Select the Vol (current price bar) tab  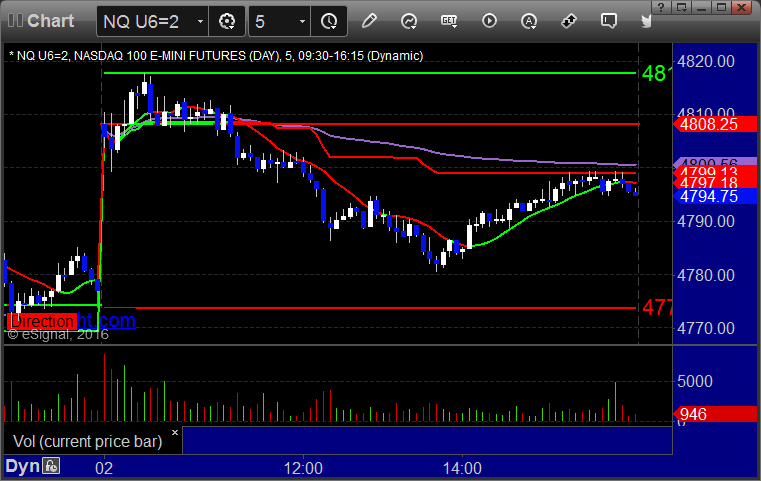coord(88,441)
